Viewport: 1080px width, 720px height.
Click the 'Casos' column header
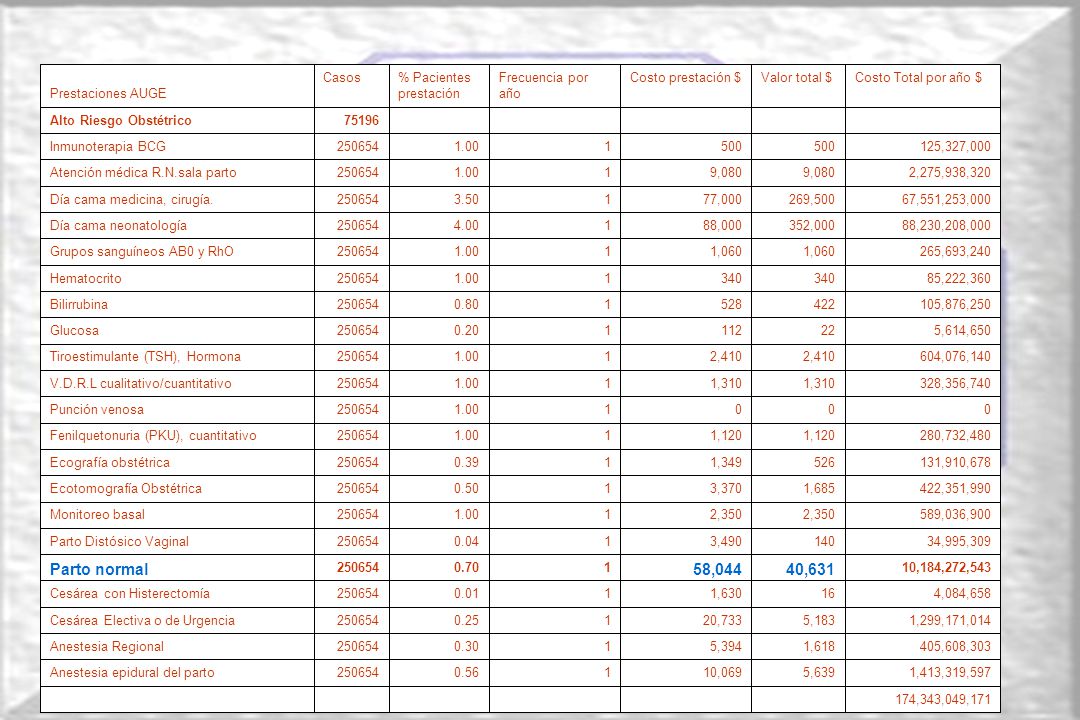342,77
